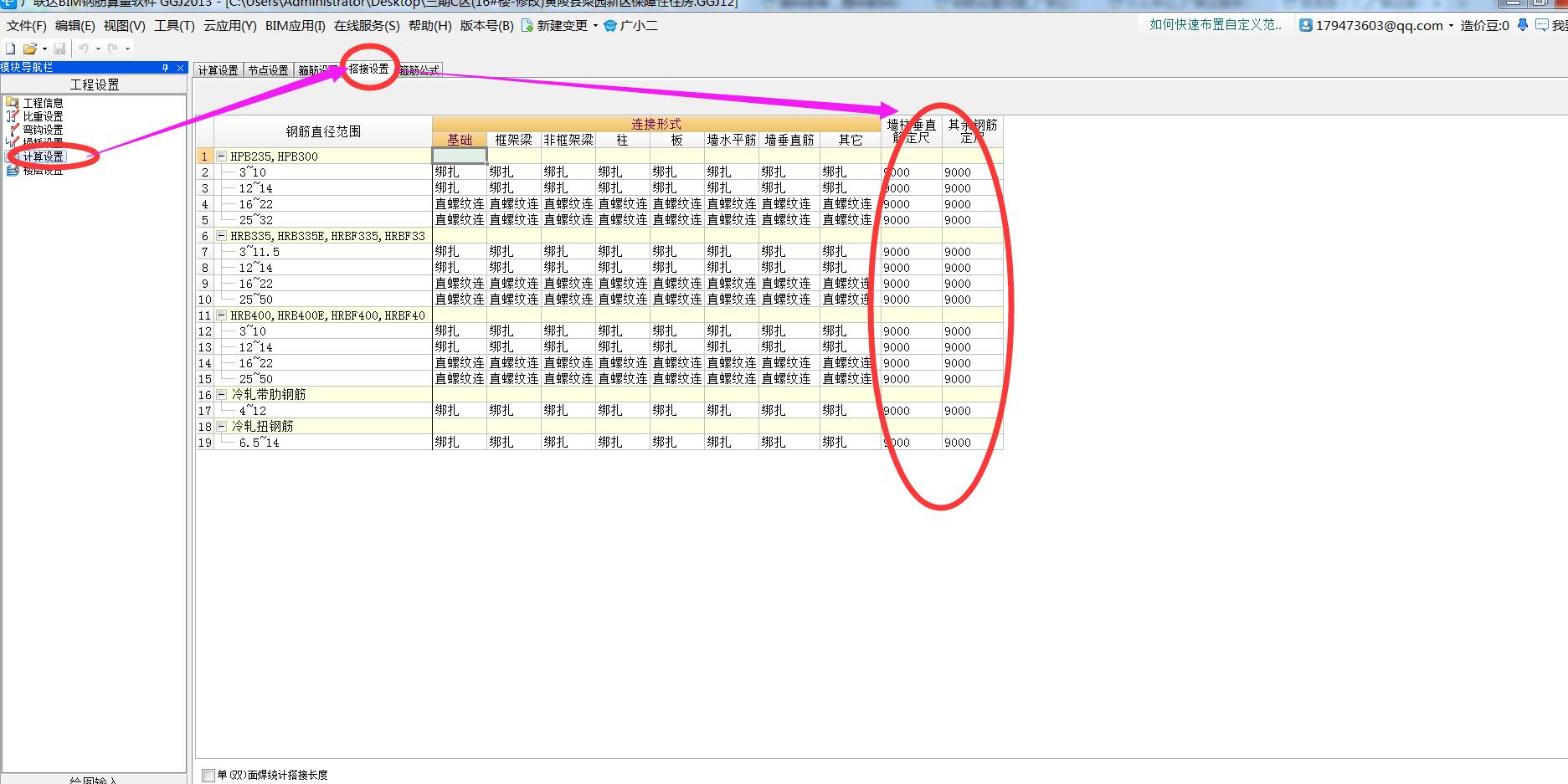Open the 在线服务(S) menu
Image resolution: width=1568 pixels, height=784 pixels.
367,26
